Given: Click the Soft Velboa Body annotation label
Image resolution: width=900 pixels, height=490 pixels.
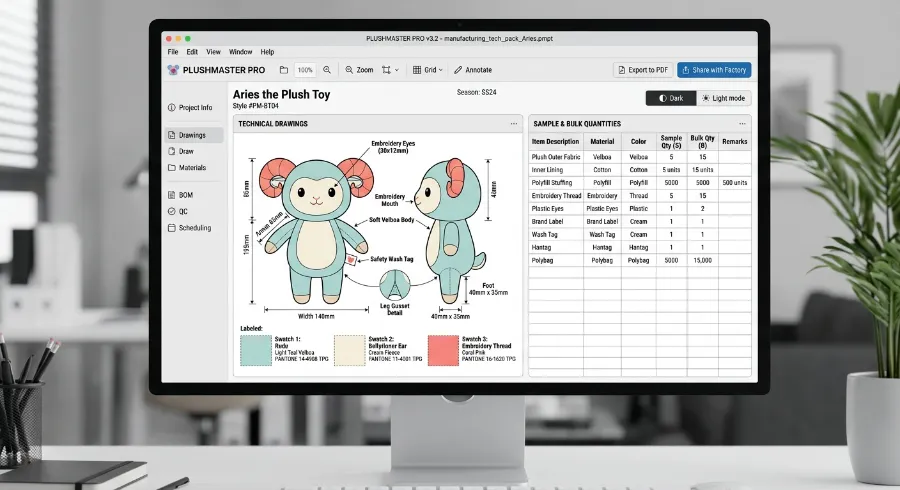Looking at the screenshot, I should (x=391, y=220).
